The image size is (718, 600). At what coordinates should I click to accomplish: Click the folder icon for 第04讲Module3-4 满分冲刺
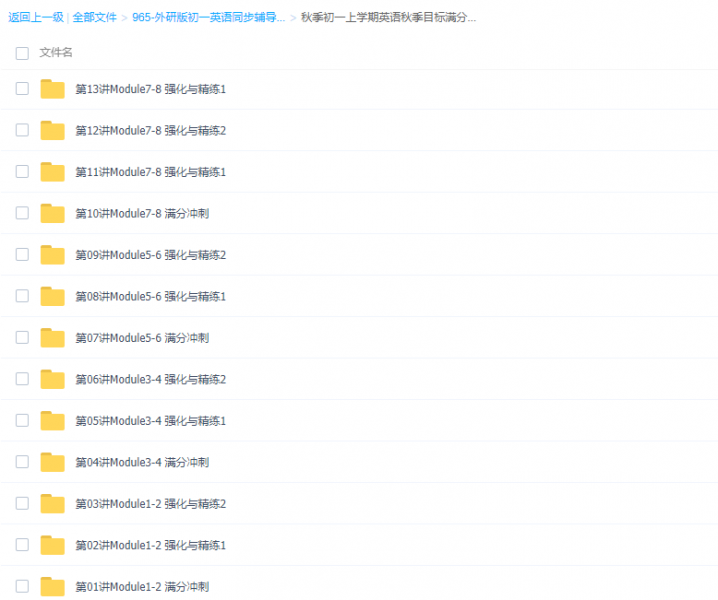[x=52, y=462]
